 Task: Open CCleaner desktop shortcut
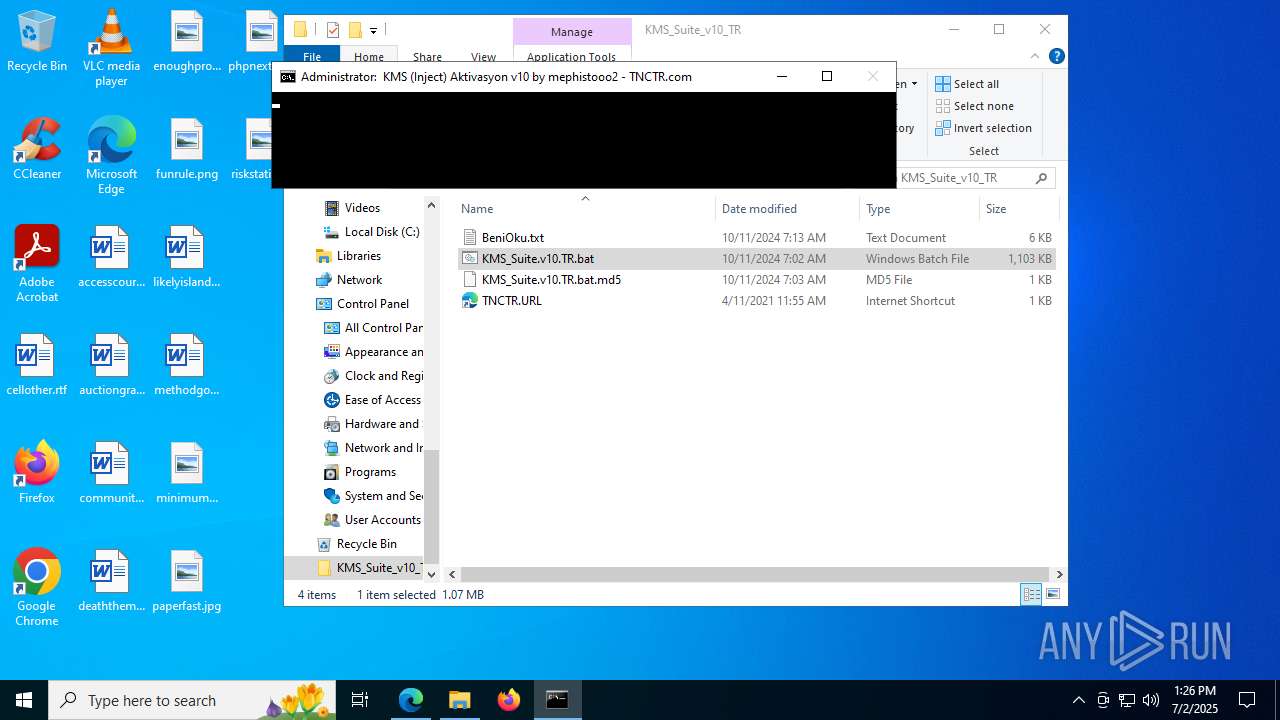coord(37,148)
